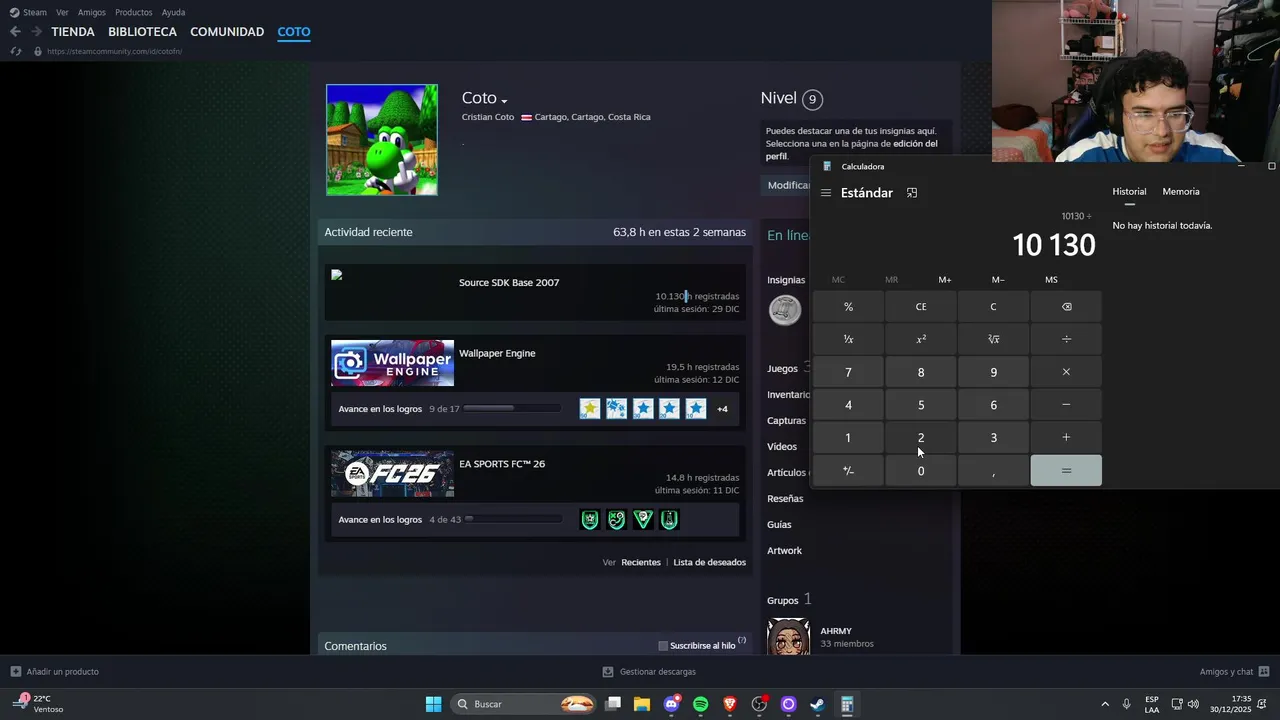Image resolution: width=1280 pixels, height=720 pixels.
Task: Open the Steam menu in menu bar
Action: pos(28,12)
